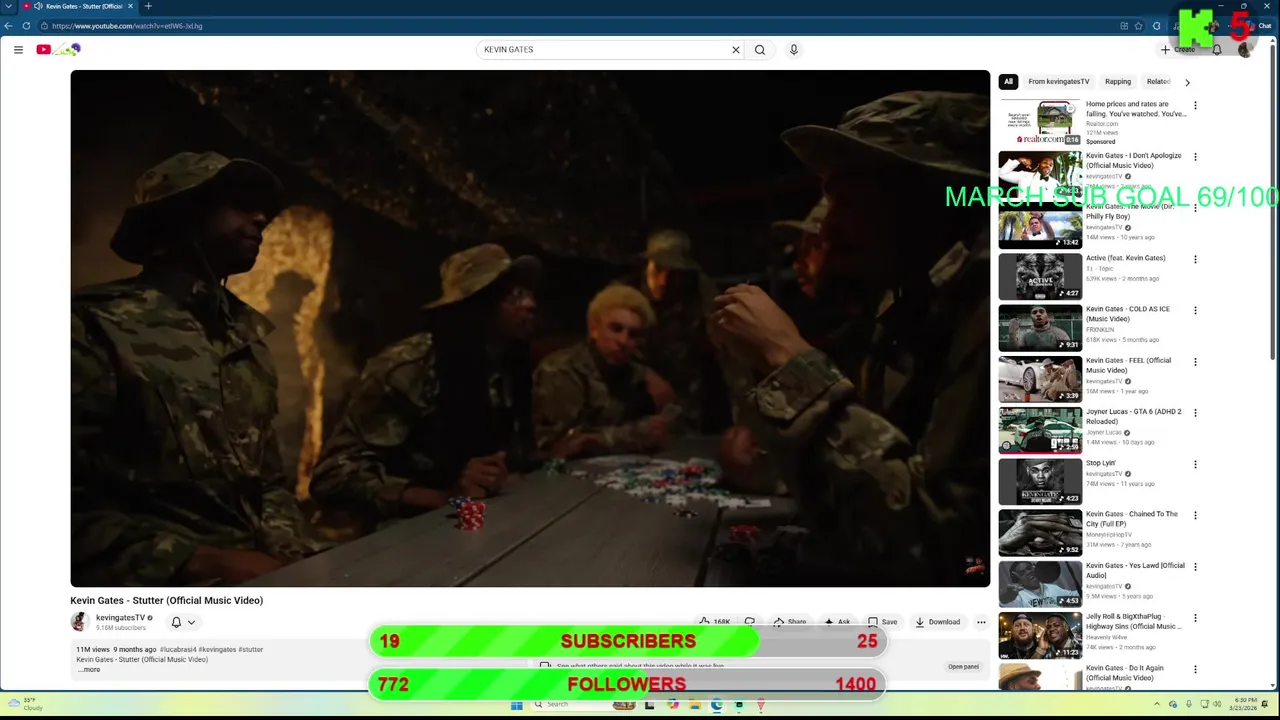Open the YouTube guide hamburger menu
Screen dimensions: 1280x720
tap(18, 50)
